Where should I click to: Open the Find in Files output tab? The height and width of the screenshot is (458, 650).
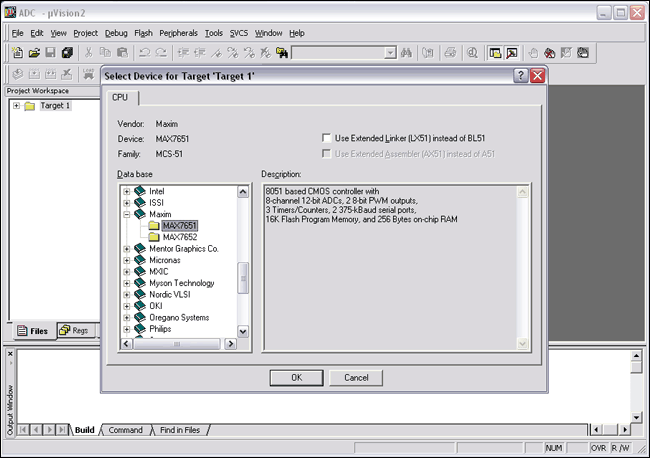(177, 430)
